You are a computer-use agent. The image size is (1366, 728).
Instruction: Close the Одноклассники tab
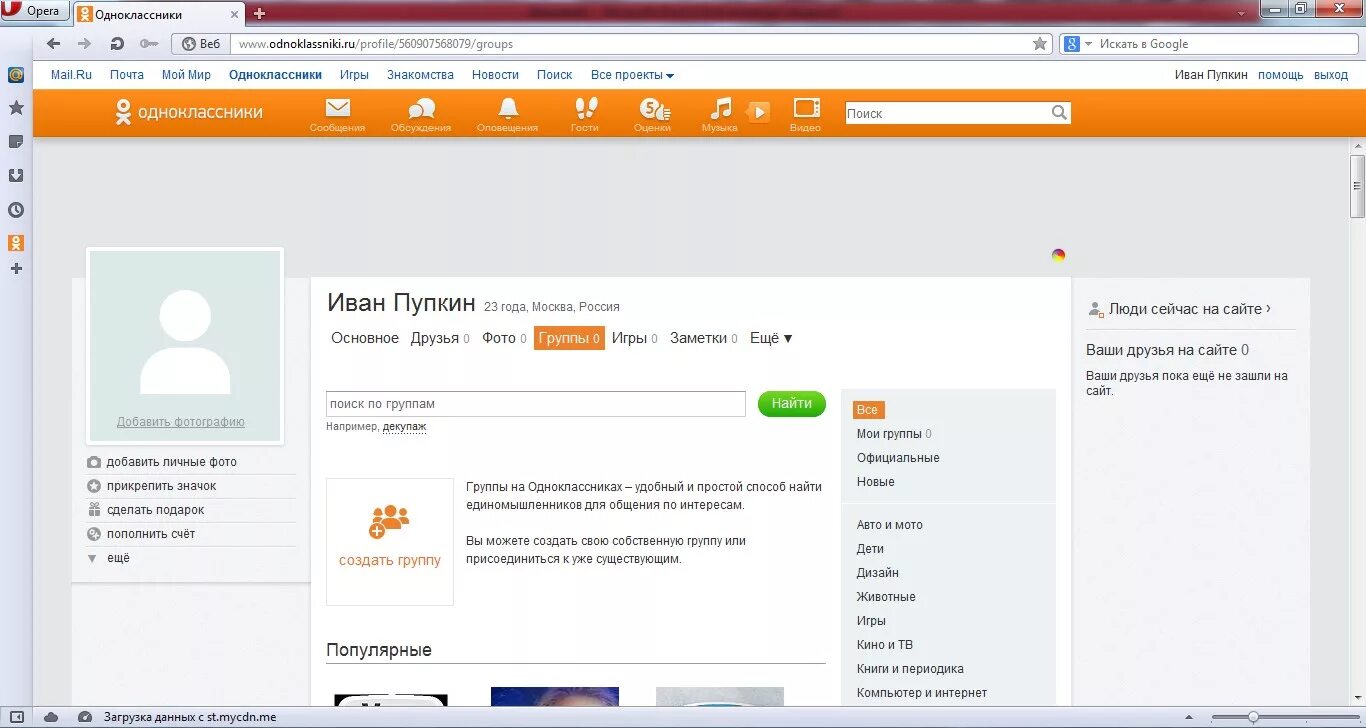236,14
